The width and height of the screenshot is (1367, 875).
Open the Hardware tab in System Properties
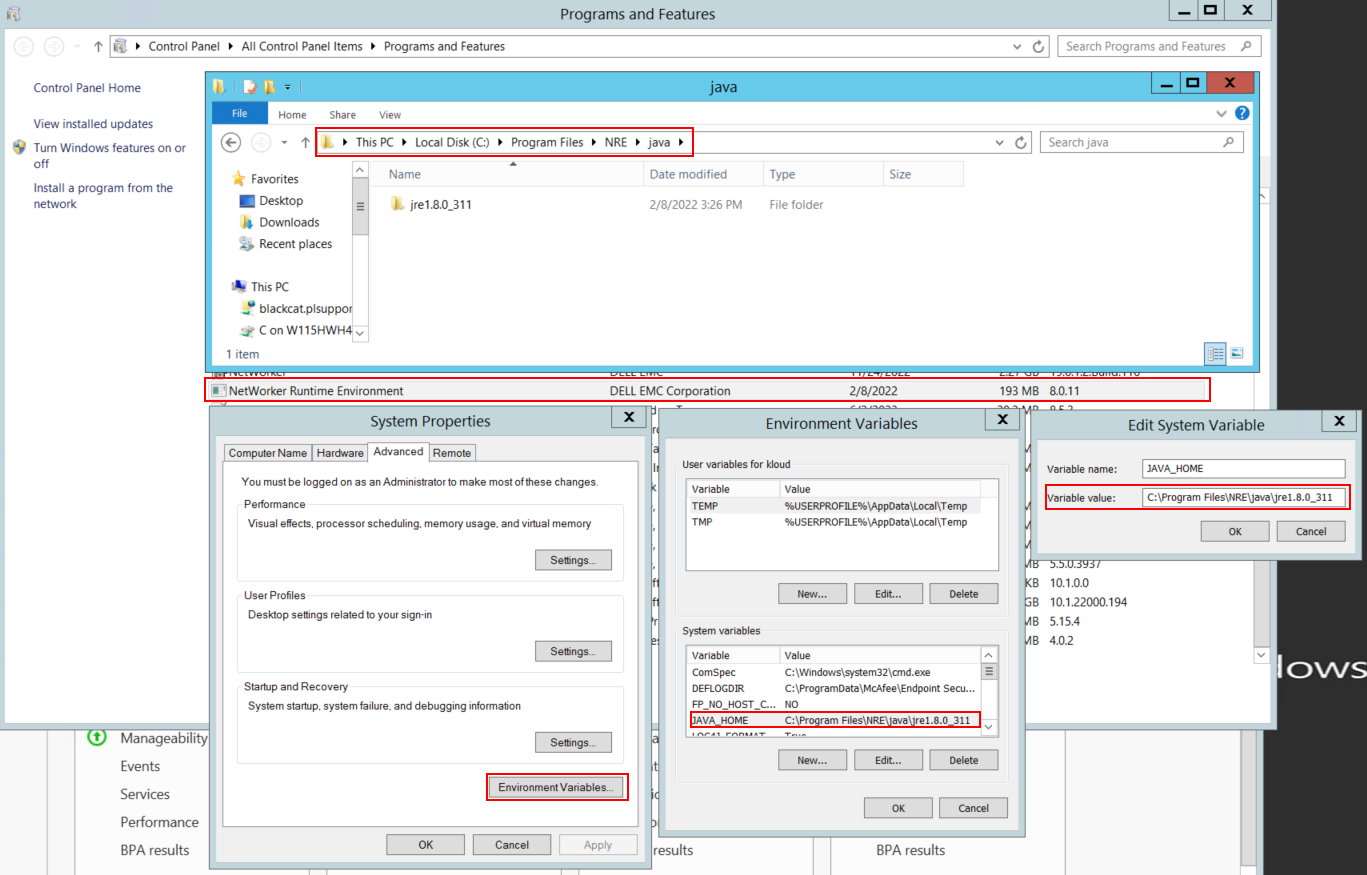click(x=339, y=452)
